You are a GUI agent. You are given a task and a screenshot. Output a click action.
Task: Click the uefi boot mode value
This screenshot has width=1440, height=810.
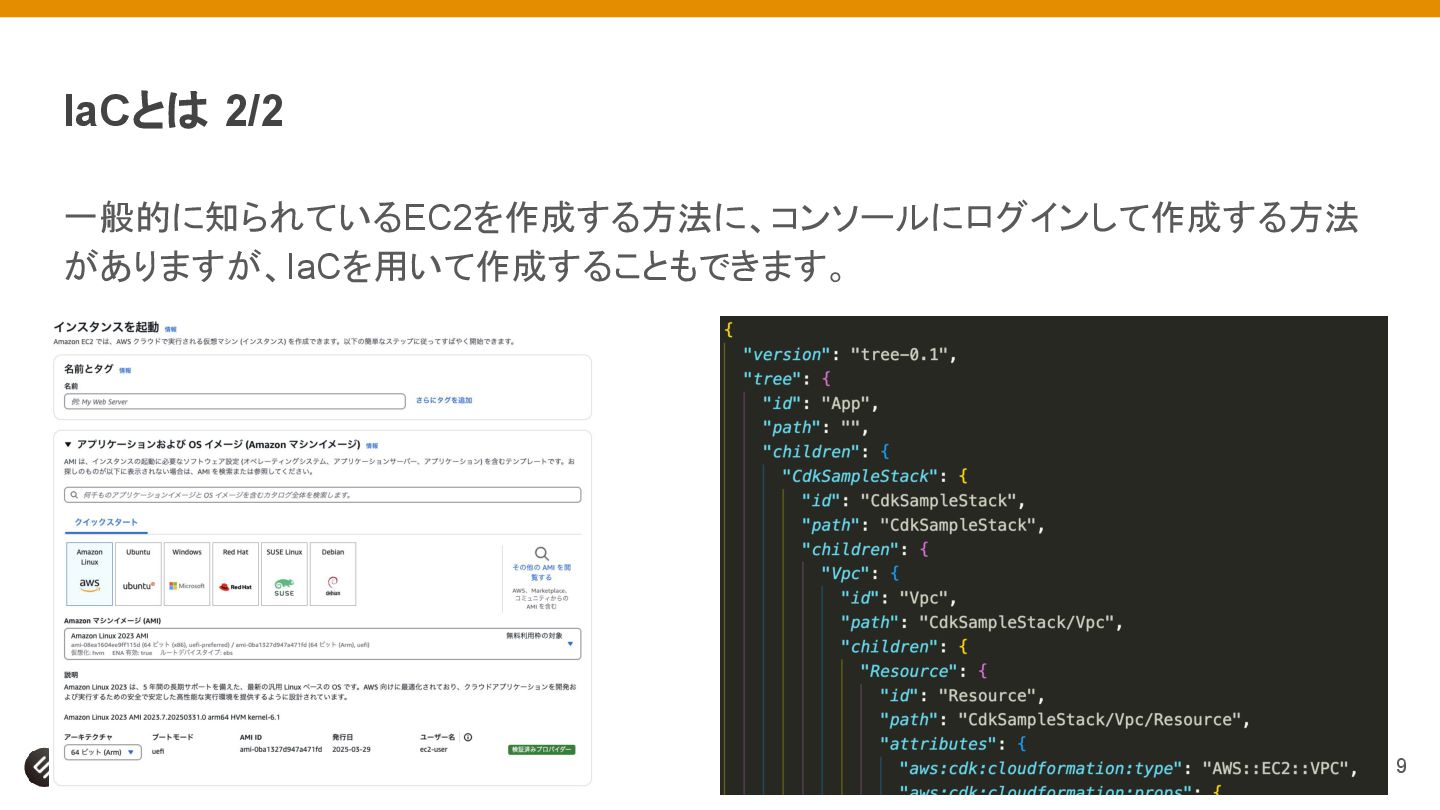click(x=158, y=750)
